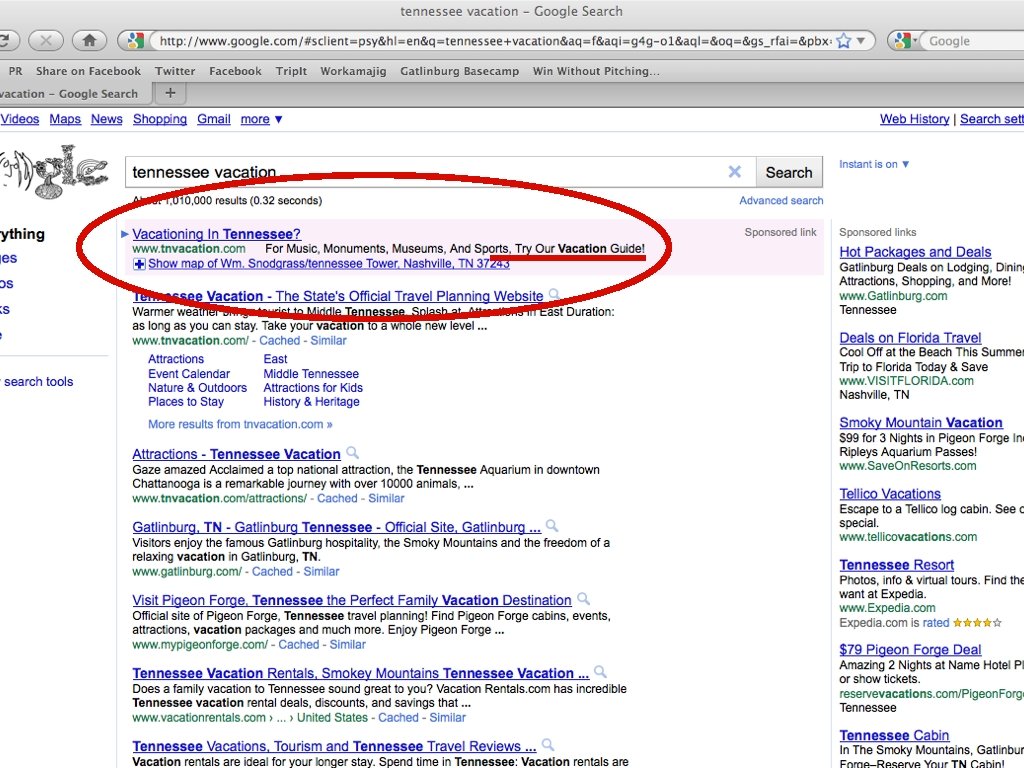Open Deals on Florida Travel ad
Image resolution: width=1024 pixels, height=768 pixels.
[910, 338]
